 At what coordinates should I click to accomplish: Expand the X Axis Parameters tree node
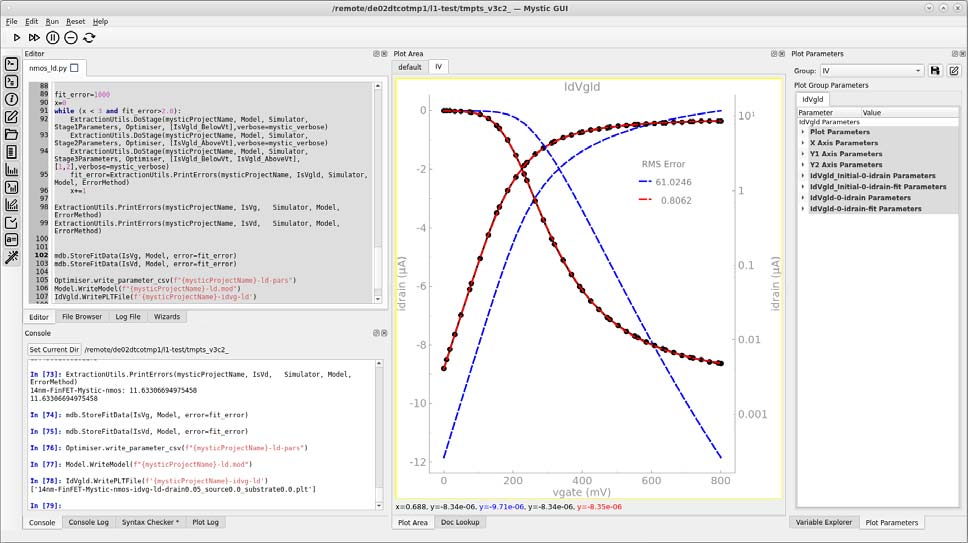click(803, 143)
